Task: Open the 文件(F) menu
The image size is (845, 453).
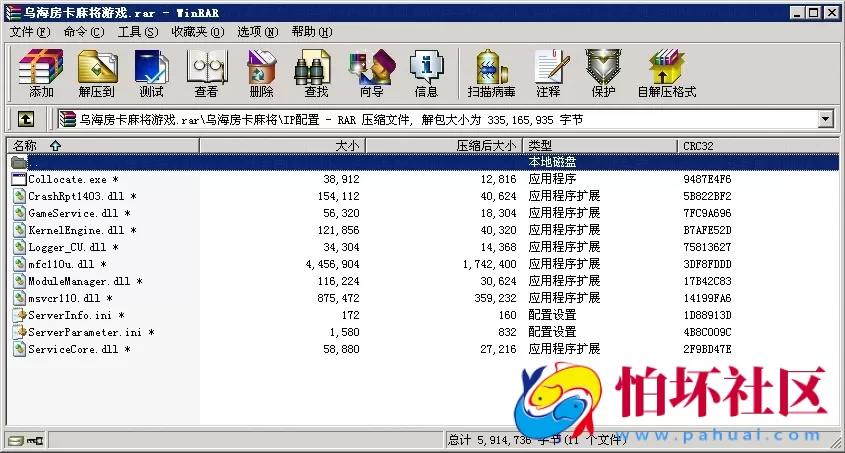Action: tap(30, 32)
